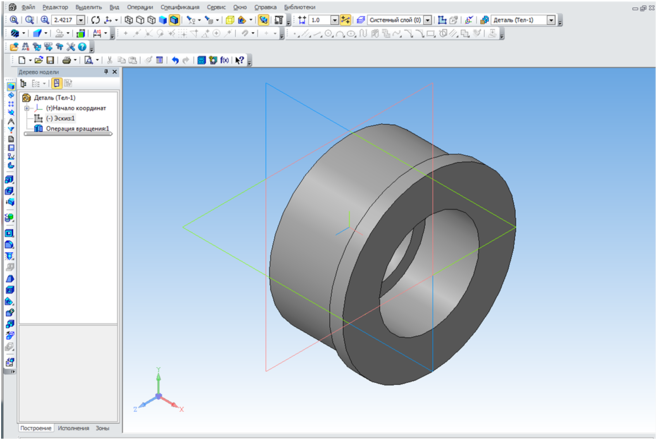
Task: Select the part editing sidebar top icon
Action: click(x=11, y=86)
